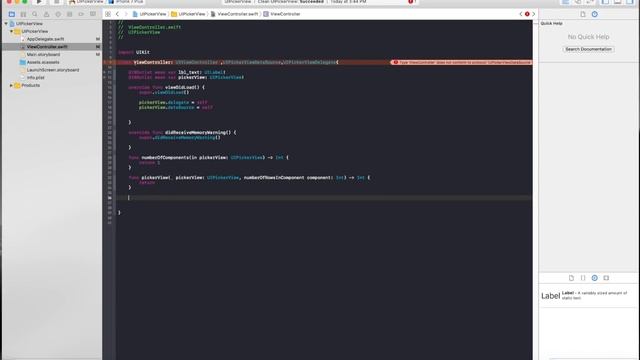Show the Code Snippet library
The image size is (640, 360).
pos(583,278)
